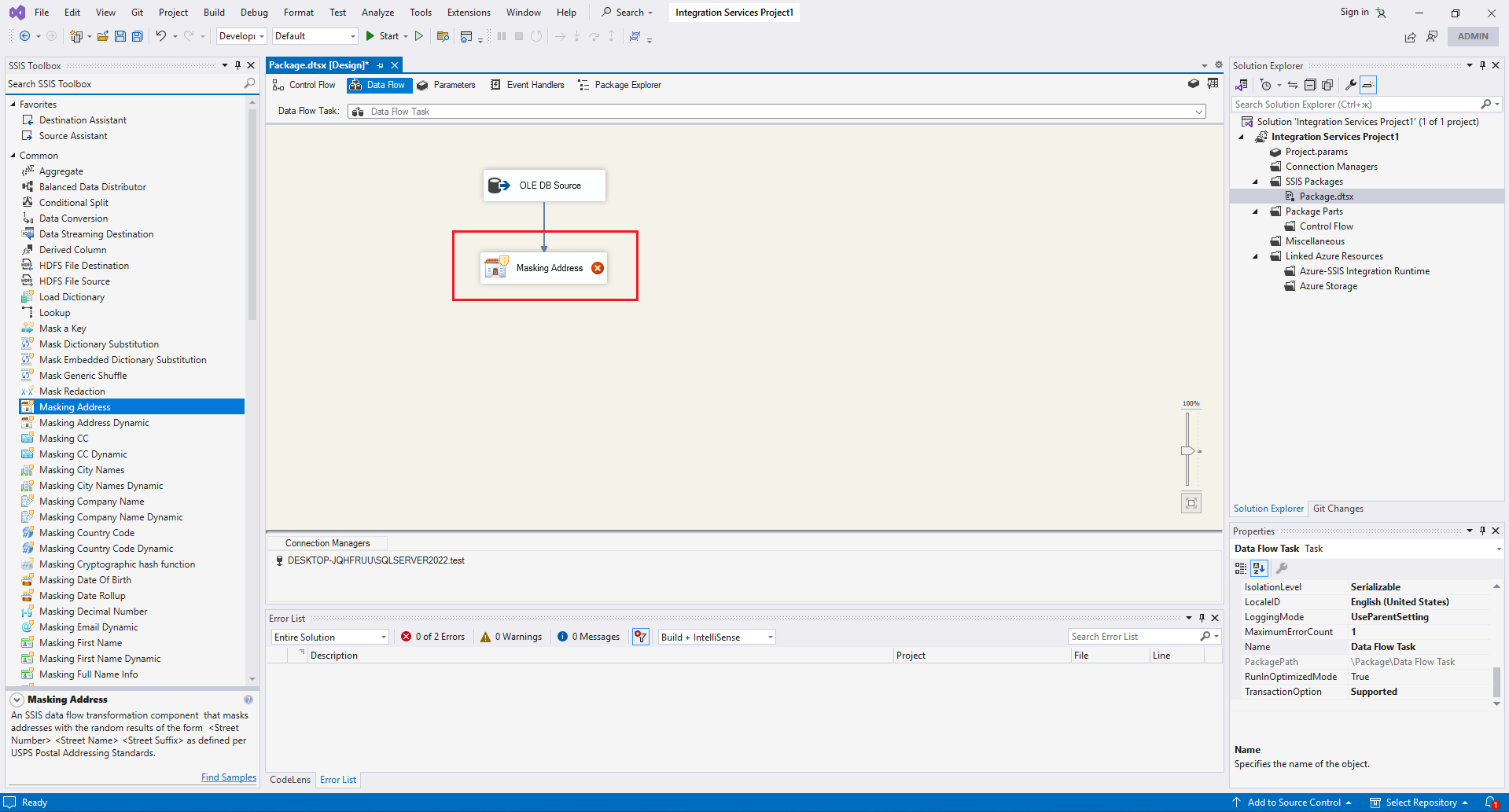Viewport: 1509px width, 812px height.
Task: Click the SSIS Toolbox search magnifier icon
Action: tap(249, 83)
